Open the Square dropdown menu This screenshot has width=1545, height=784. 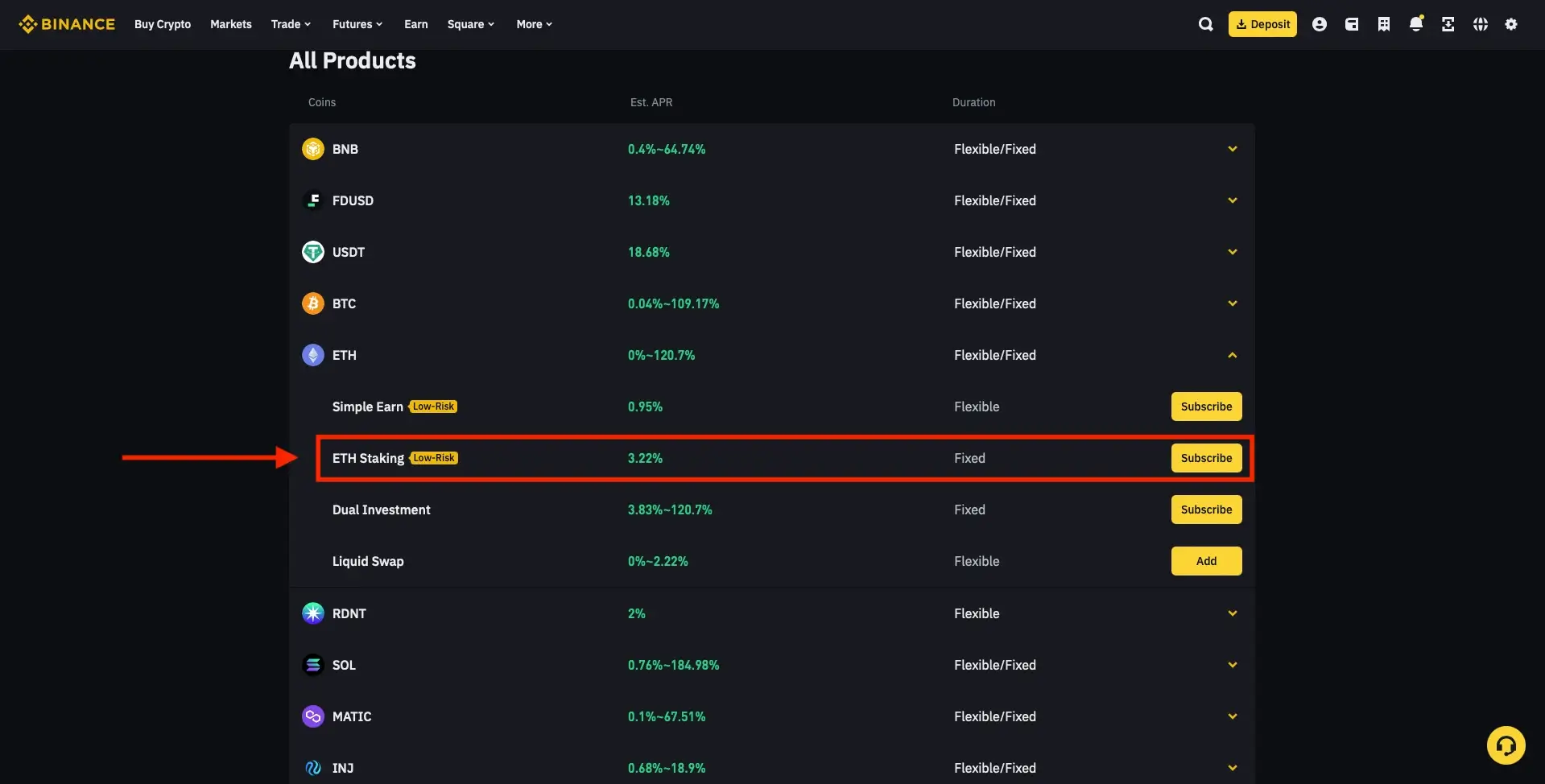coord(471,24)
